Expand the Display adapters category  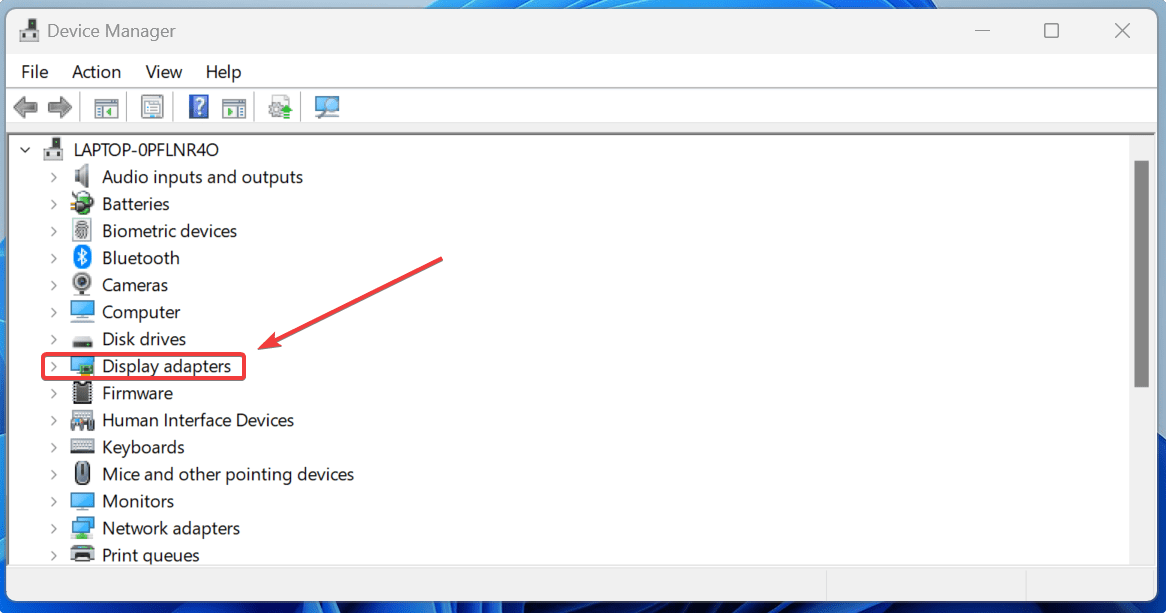[x=55, y=366]
